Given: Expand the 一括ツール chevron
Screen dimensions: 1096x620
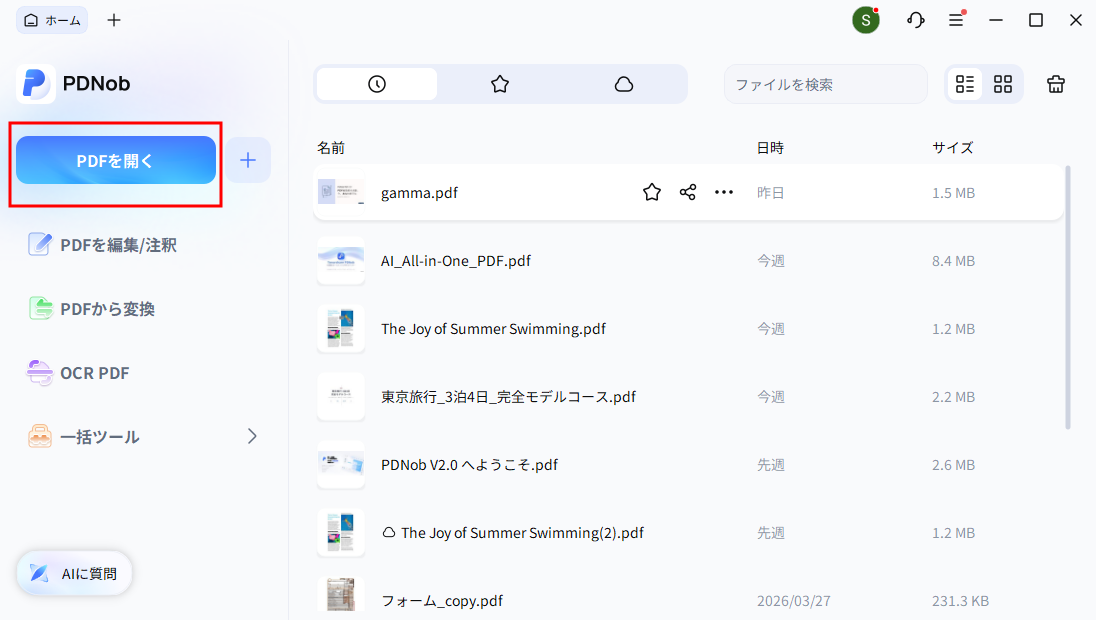Looking at the screenshot, I should pos(252,436).
